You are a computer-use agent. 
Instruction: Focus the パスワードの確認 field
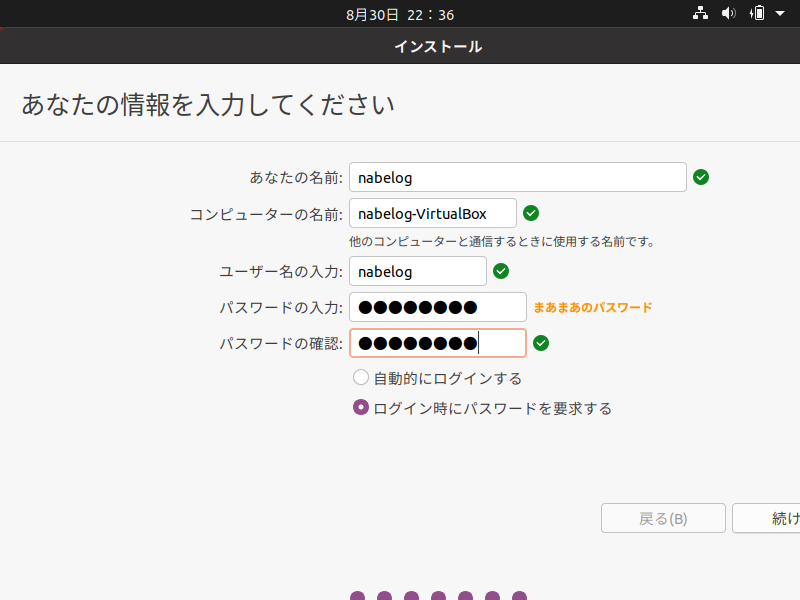tap(438, 343)
